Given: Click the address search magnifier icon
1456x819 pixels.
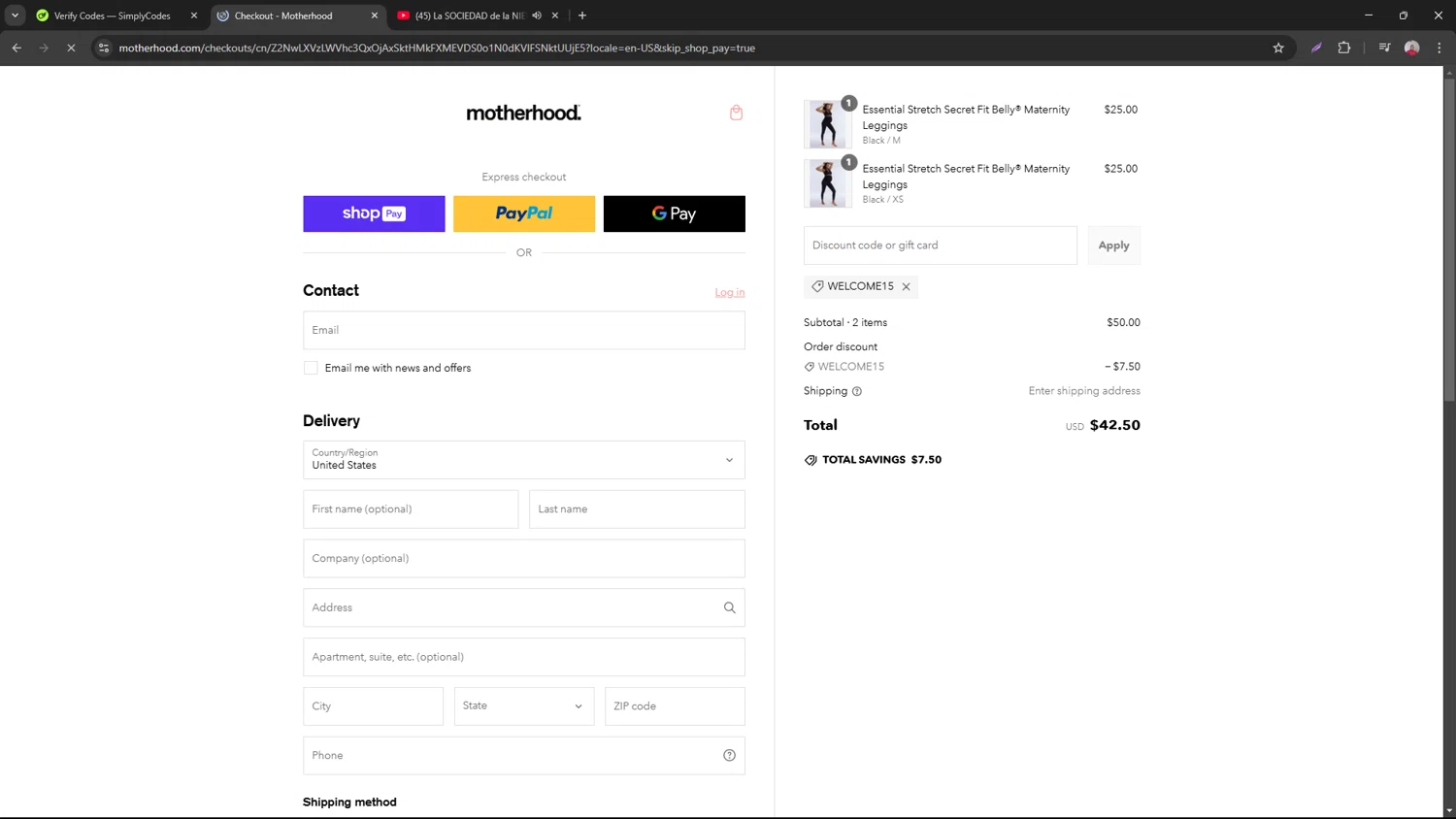Looking at the screenshot, I should pyautogui.click(x=729, y=607).
